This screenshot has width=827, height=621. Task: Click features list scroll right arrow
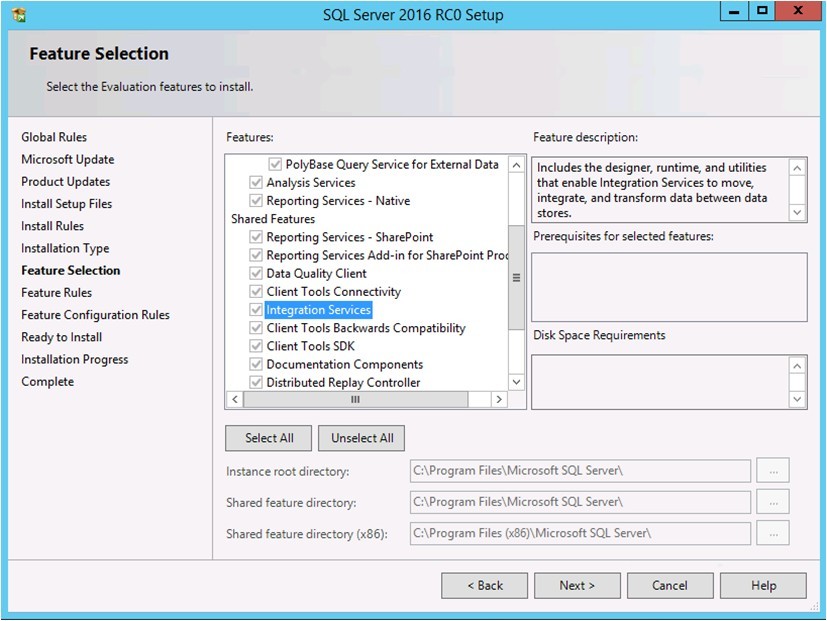pyautogui.click(x=499, y=399)
